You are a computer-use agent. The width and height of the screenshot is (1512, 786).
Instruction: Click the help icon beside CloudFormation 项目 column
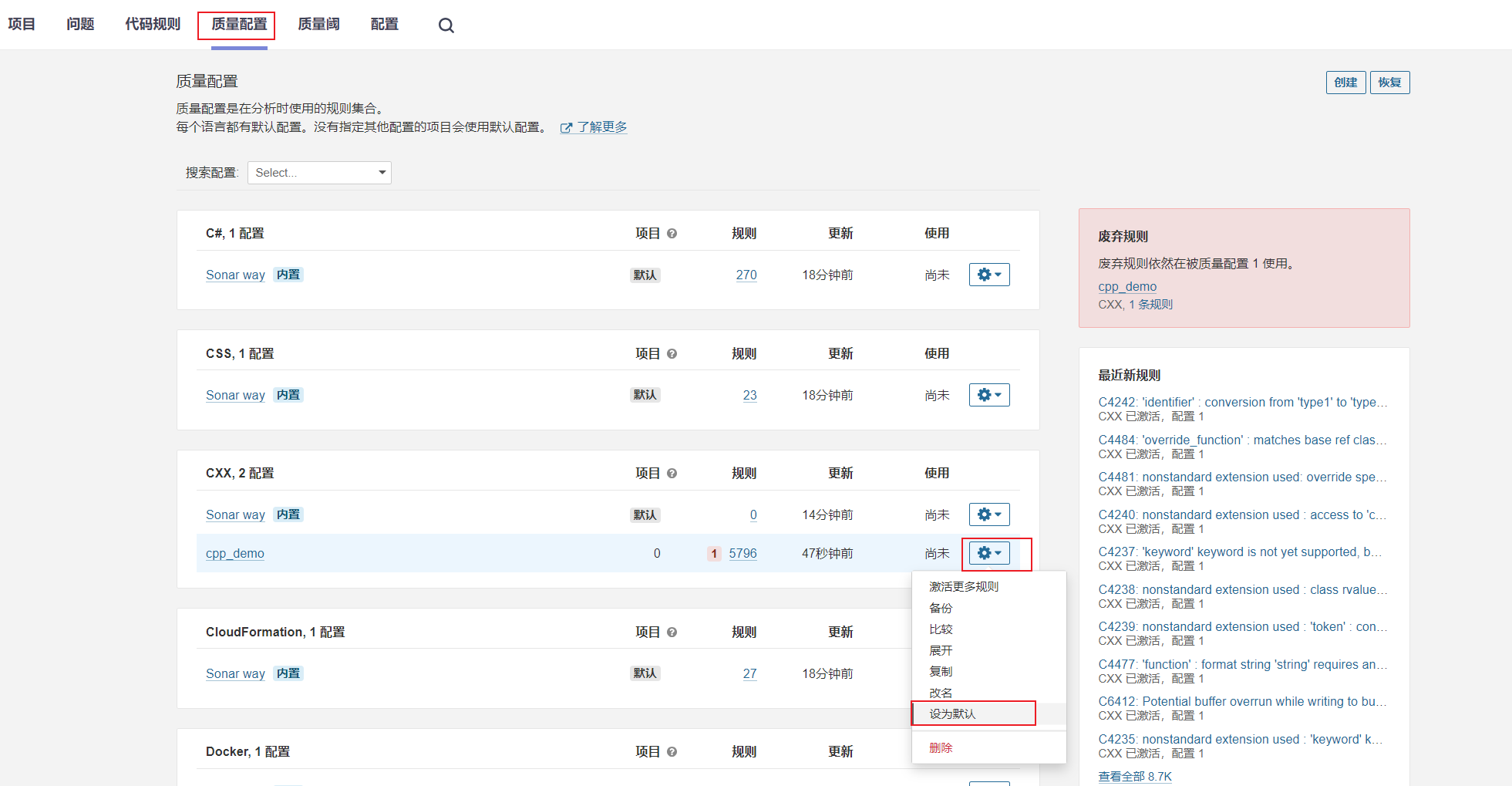tap(672, 632)
